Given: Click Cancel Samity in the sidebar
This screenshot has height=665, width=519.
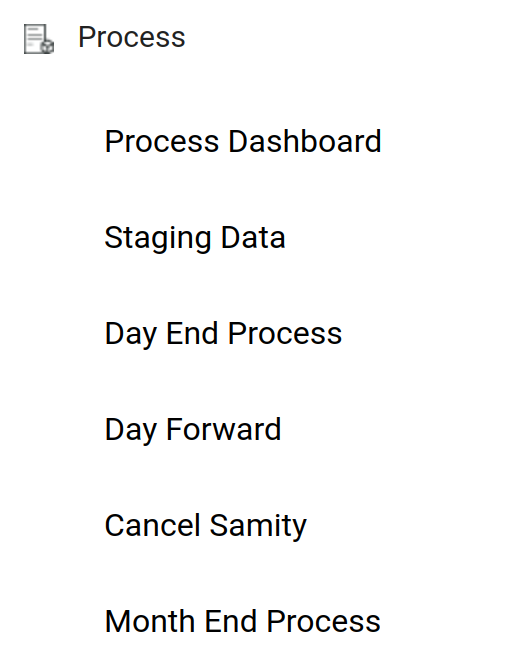Looking at the screenshot, I should (206, 526).
